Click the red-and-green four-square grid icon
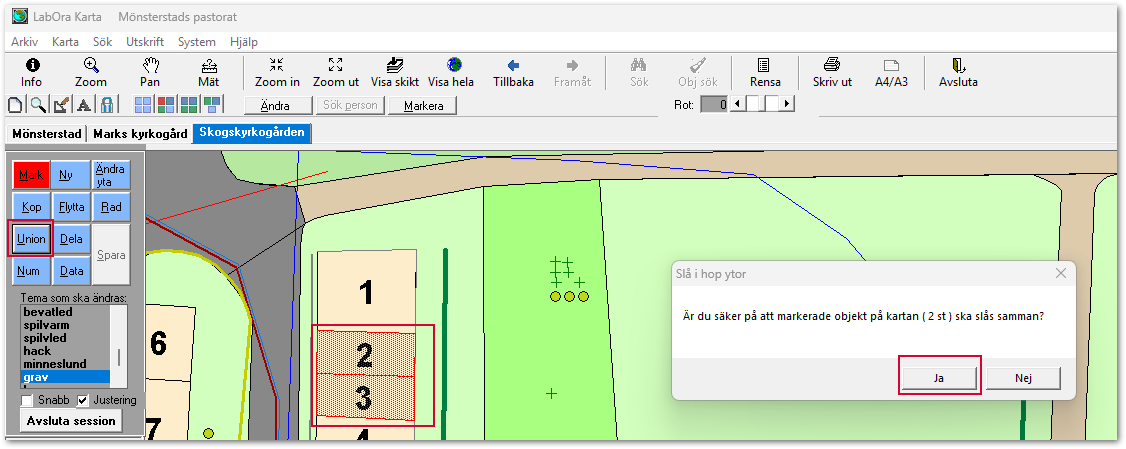Viewport: 1126px width, 449px height. tap(167, 105)
